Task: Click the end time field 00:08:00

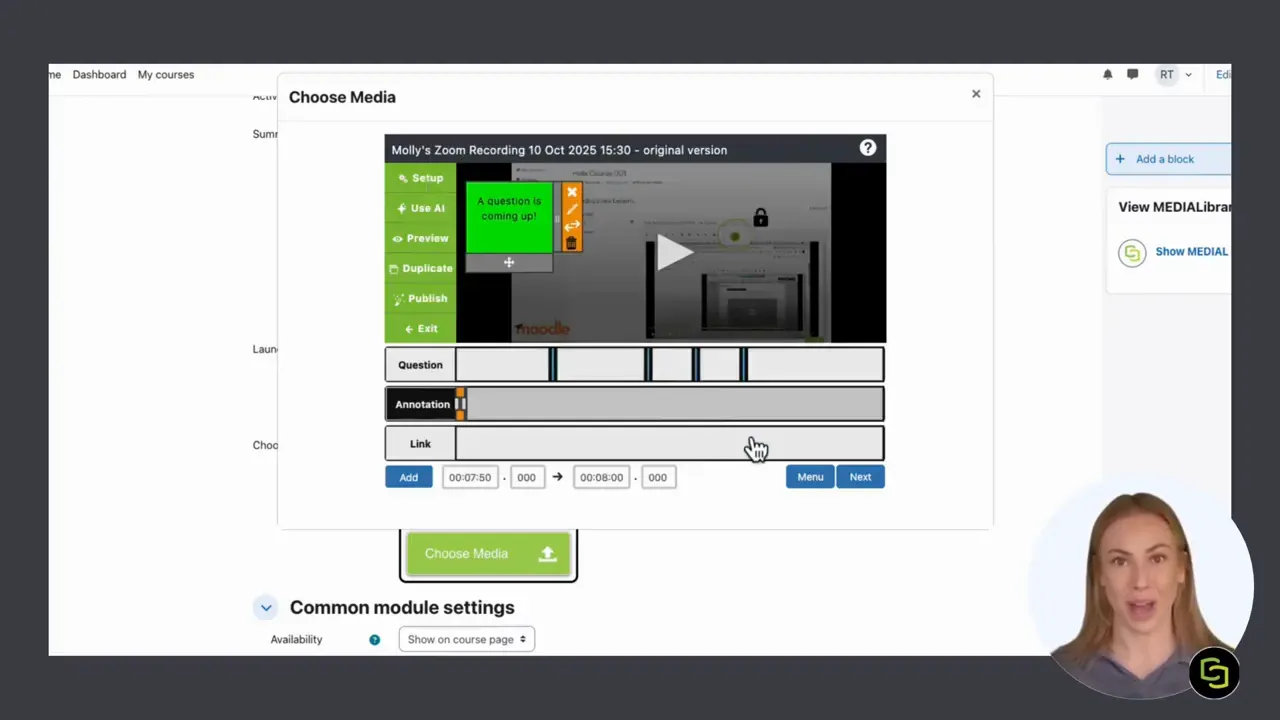Action: tap(602, 477)
